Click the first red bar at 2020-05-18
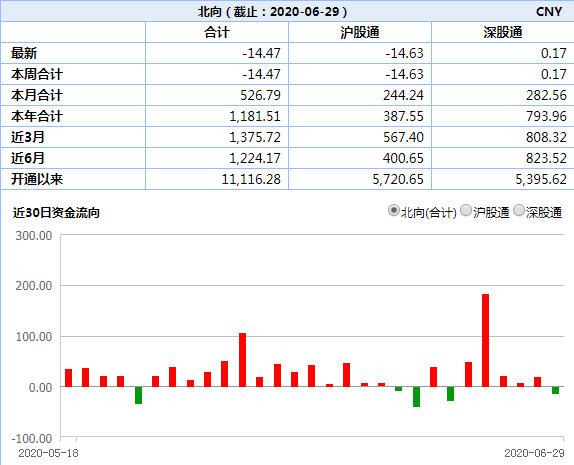 tap(68, 378)
